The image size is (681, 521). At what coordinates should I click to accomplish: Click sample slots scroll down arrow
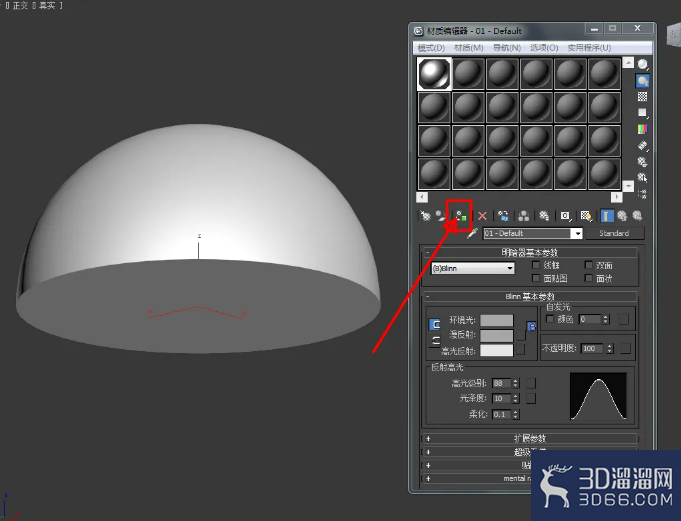click(628, 186)
